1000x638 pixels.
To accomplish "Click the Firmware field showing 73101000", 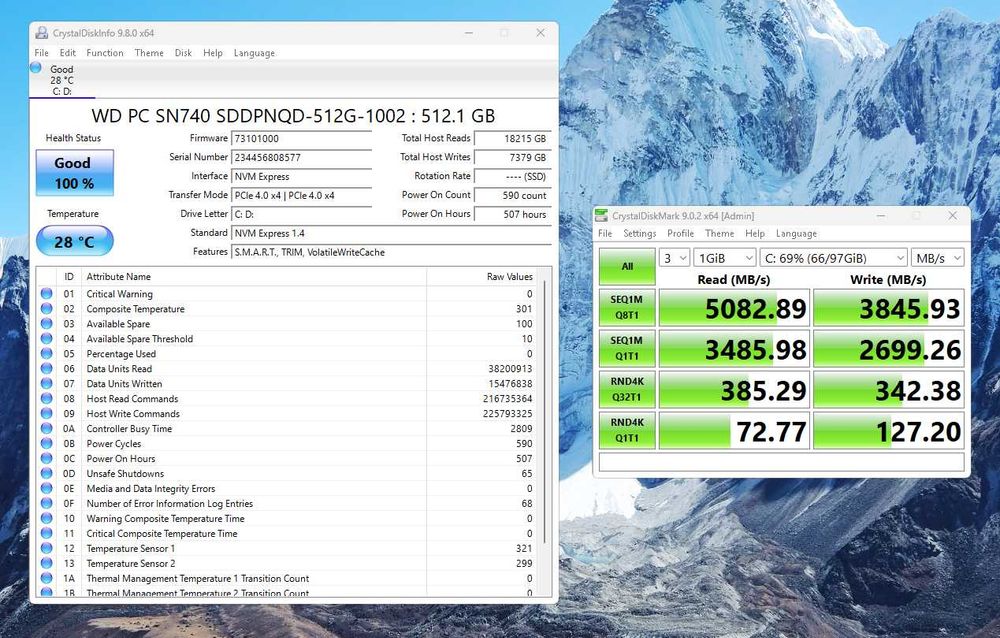I will coord(302,138).
